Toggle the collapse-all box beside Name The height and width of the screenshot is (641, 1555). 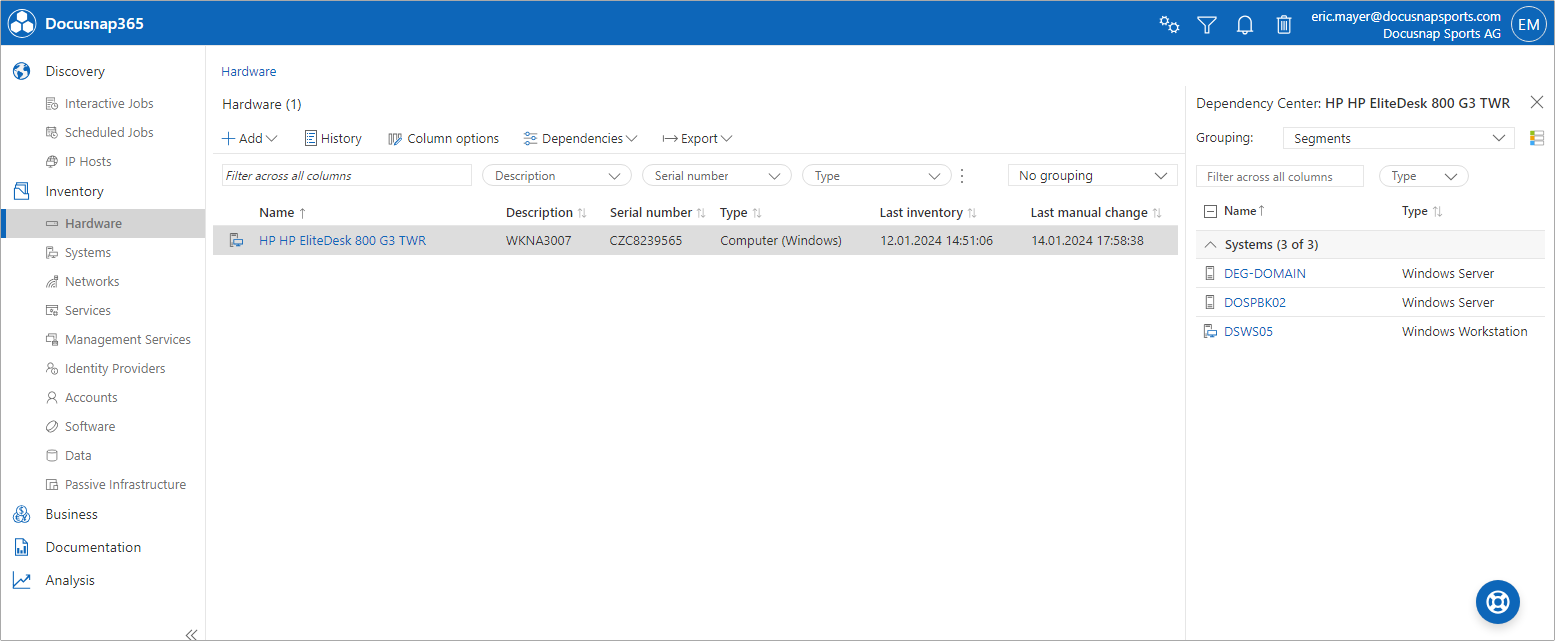pos(1210,211)
